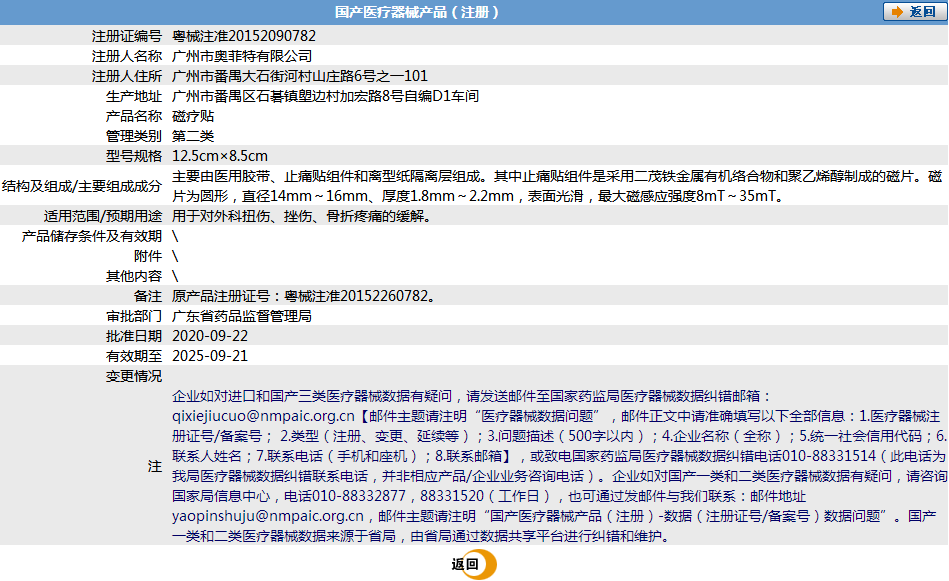Click the 产品储存条件及有效期 label

point(91,235)
